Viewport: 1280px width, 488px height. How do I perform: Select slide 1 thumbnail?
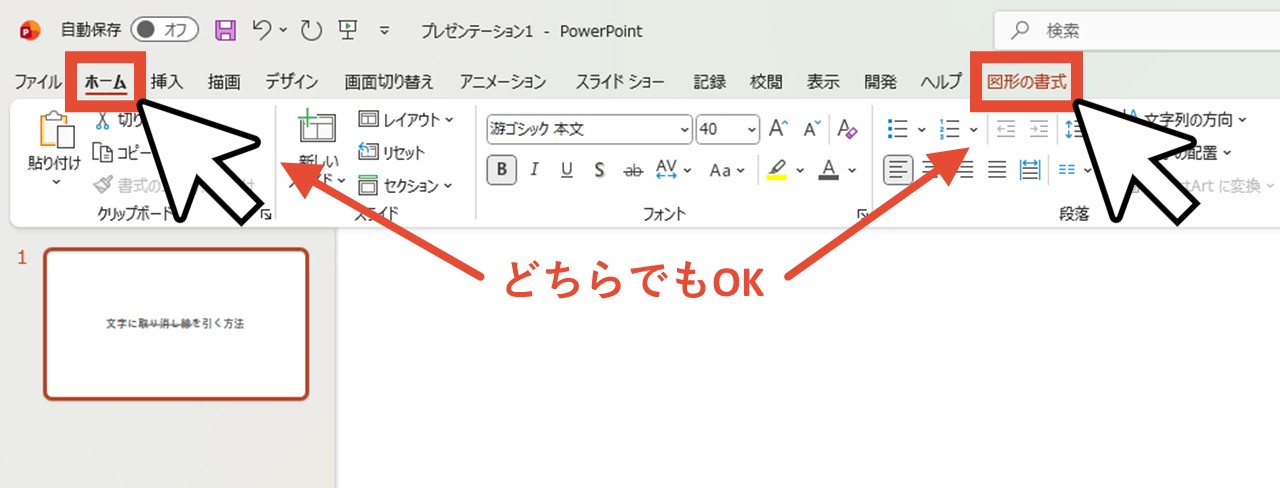coord(176,324)
